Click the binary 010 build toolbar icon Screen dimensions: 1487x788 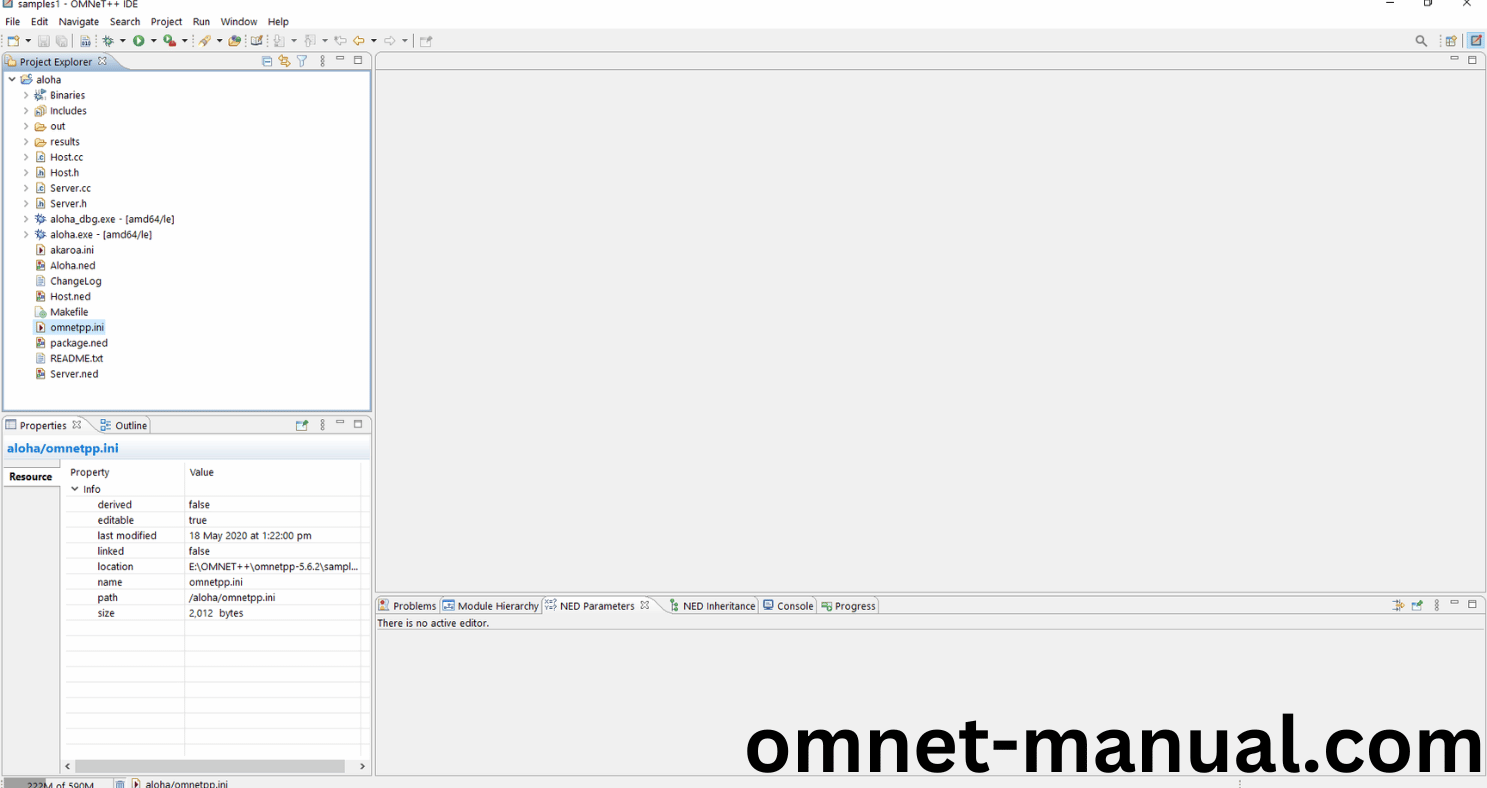pos(86,41)
